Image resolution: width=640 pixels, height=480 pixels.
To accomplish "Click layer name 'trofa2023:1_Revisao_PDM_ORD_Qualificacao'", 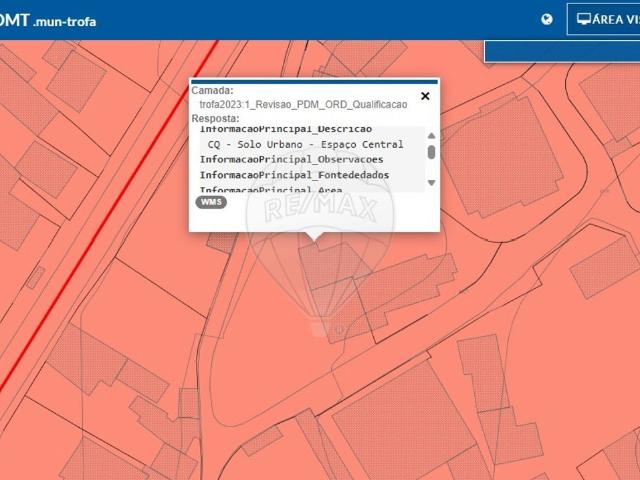I will coord(303,104).
